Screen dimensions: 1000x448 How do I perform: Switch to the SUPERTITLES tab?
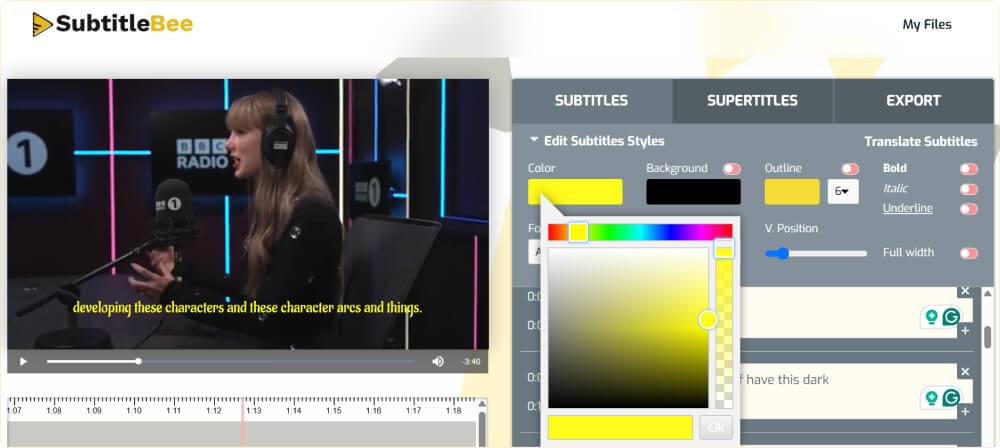pyautogui.click(x=752, y=100)
